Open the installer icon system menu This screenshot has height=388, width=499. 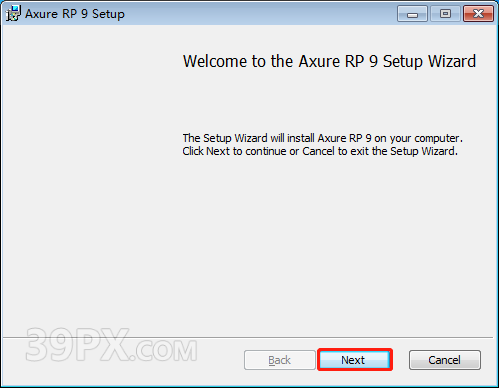pyautogui.click(x=13, y=13)
